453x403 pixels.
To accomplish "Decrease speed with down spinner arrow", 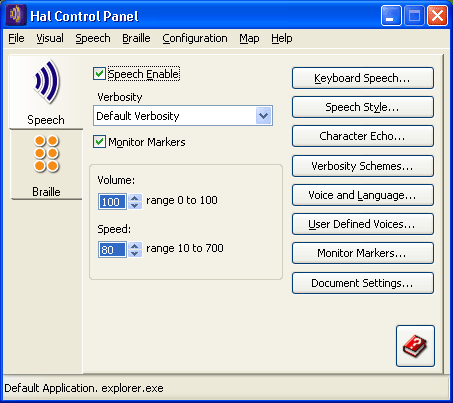I will click(135, 253).
